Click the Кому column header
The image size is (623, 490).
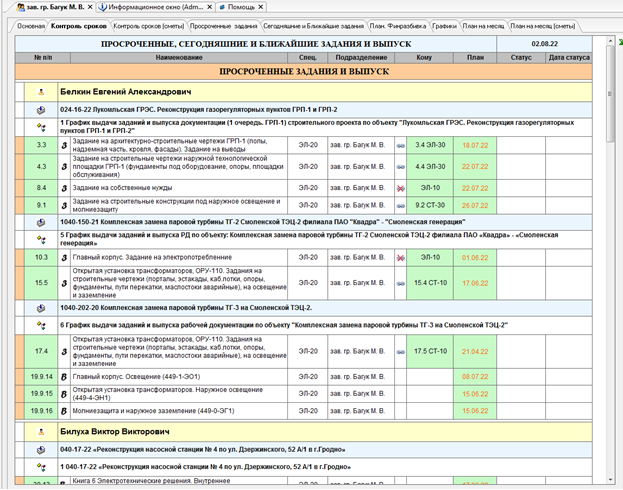point(424,58)
